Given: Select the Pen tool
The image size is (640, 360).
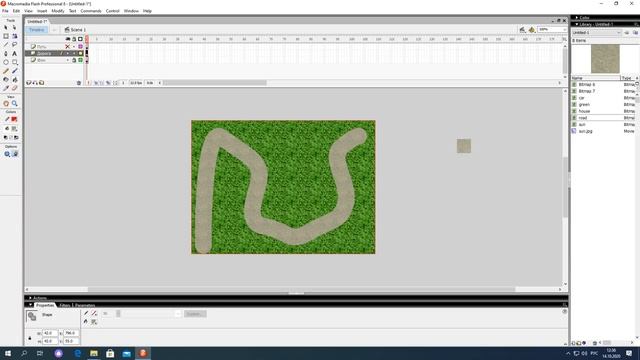Looking at the screenshot, I should [x=6, y=53].
